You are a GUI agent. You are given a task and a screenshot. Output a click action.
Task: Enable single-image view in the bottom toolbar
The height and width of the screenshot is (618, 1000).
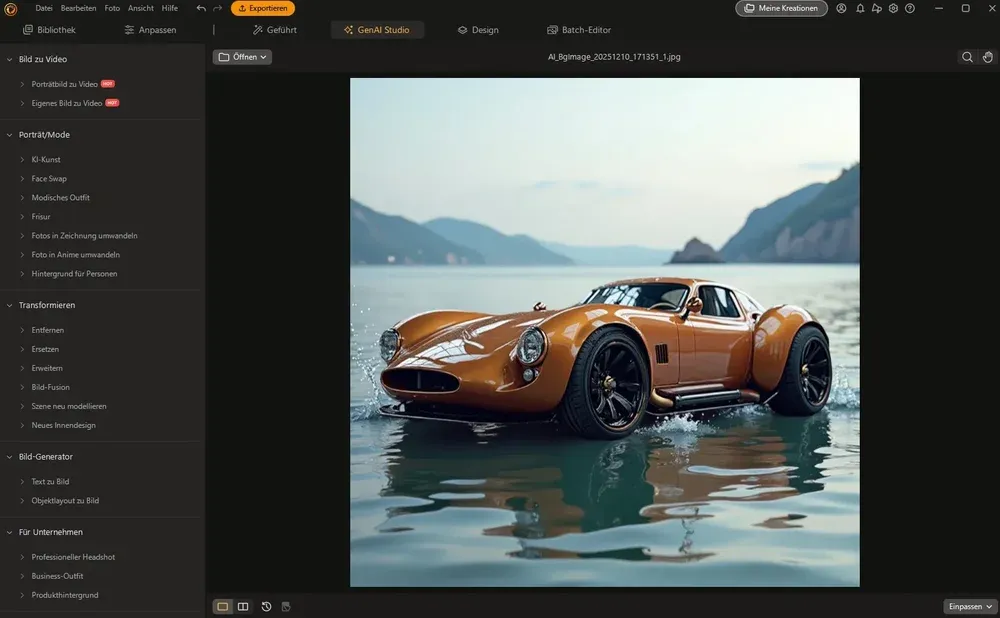(222, 606)
